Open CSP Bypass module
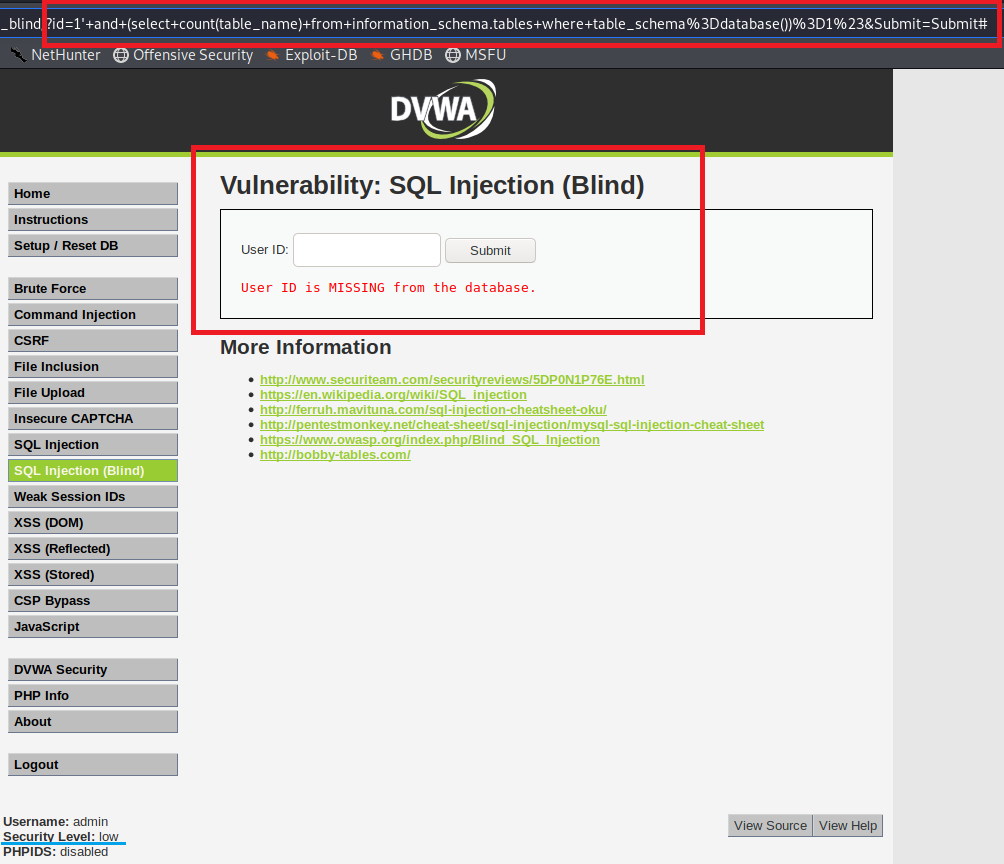1004x864 pixels. [93, 601]
